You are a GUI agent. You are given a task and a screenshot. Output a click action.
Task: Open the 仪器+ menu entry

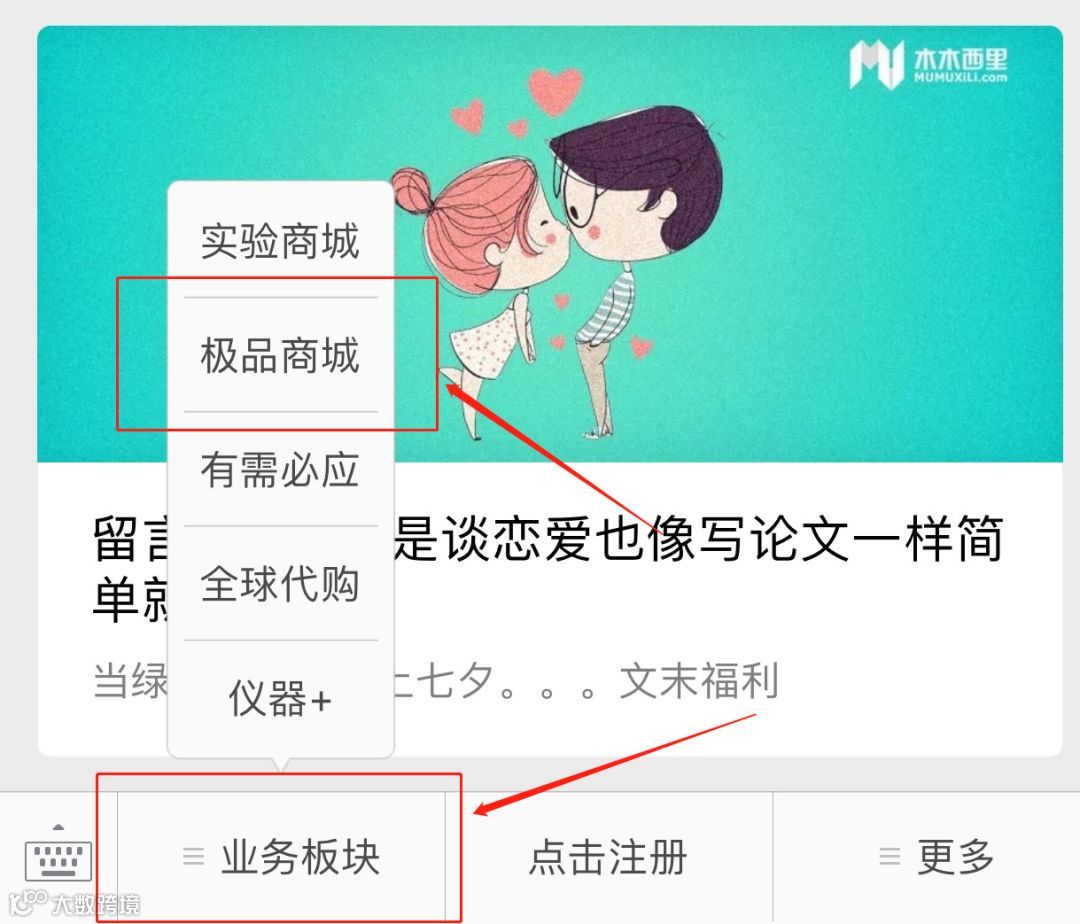280,698
